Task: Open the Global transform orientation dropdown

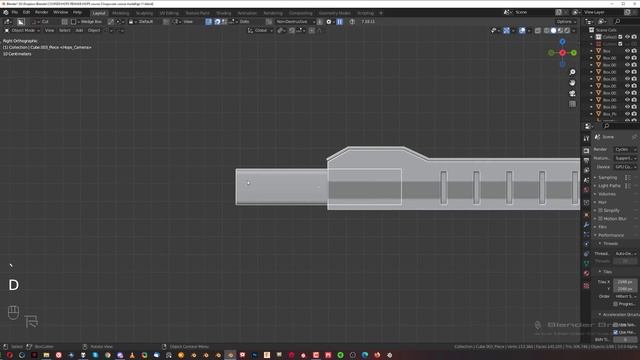Action: (x=260, y=31)
